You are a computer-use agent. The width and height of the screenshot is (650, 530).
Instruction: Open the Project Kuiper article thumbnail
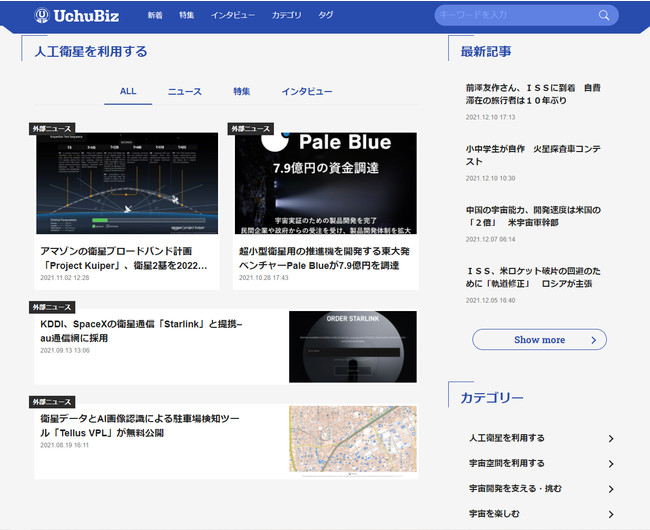[127, 183]
